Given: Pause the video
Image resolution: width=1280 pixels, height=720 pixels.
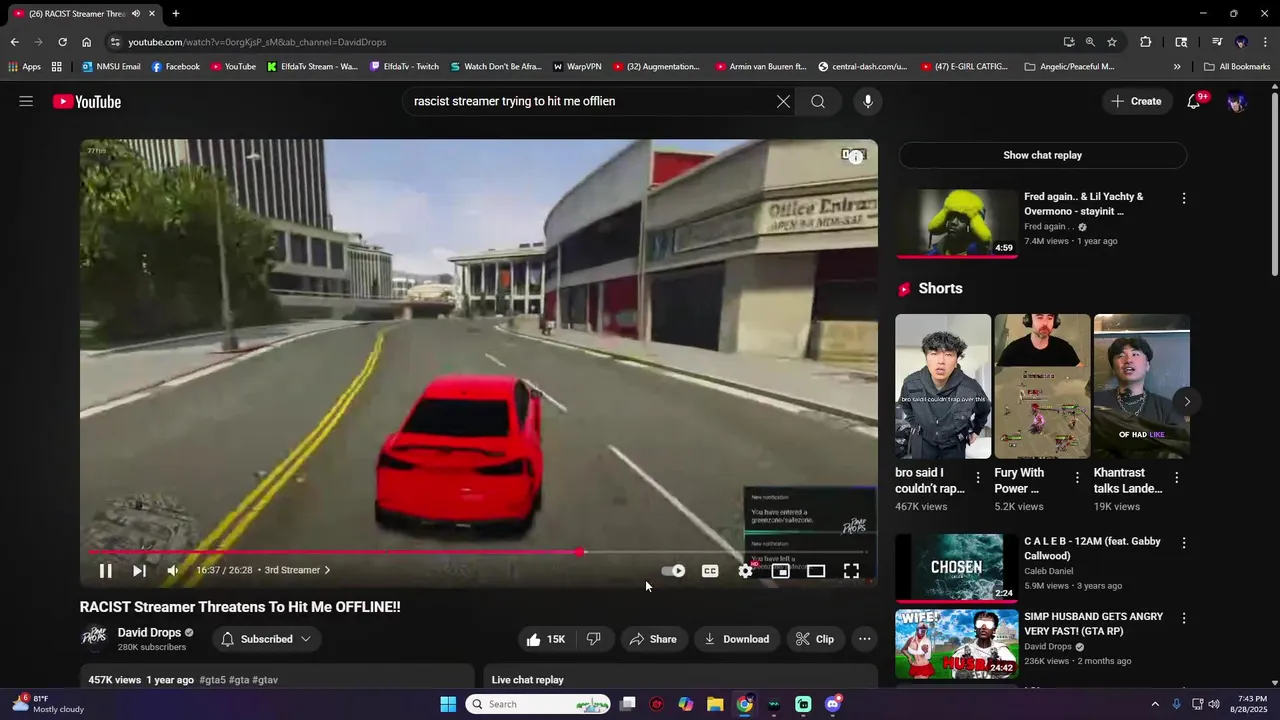Looking at the screenshot, I should [105, 571].
